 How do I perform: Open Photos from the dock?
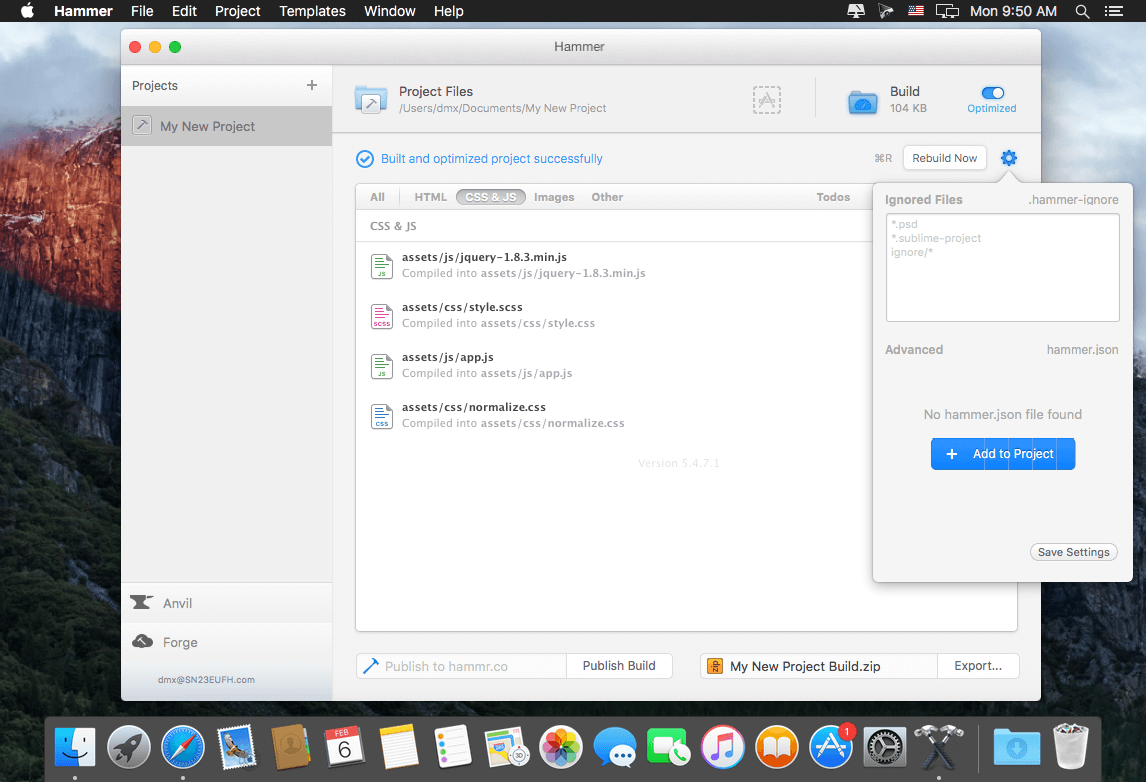click(561, 747)
